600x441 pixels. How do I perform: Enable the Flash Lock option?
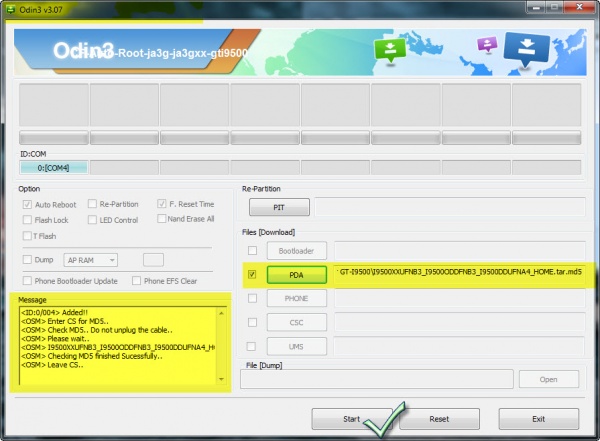[x=27, y=220]
